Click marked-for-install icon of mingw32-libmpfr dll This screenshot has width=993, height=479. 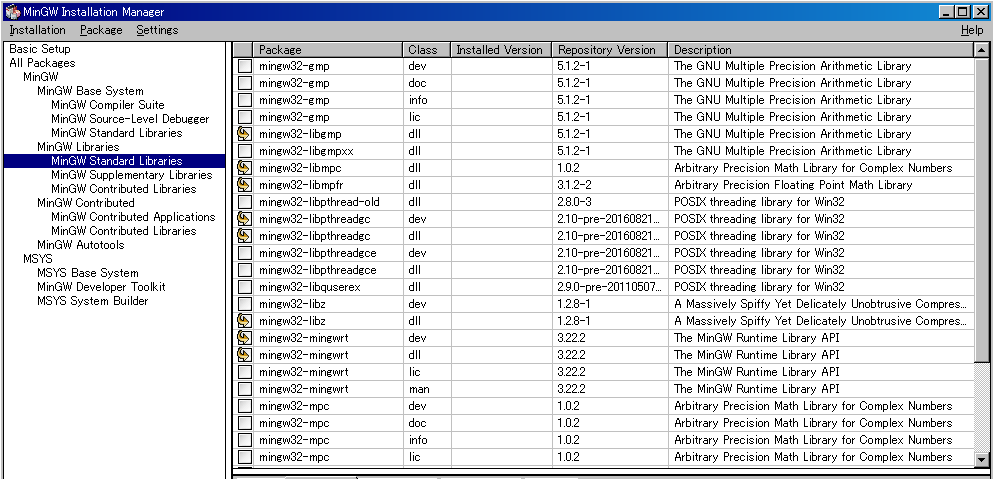coord(244,185)
